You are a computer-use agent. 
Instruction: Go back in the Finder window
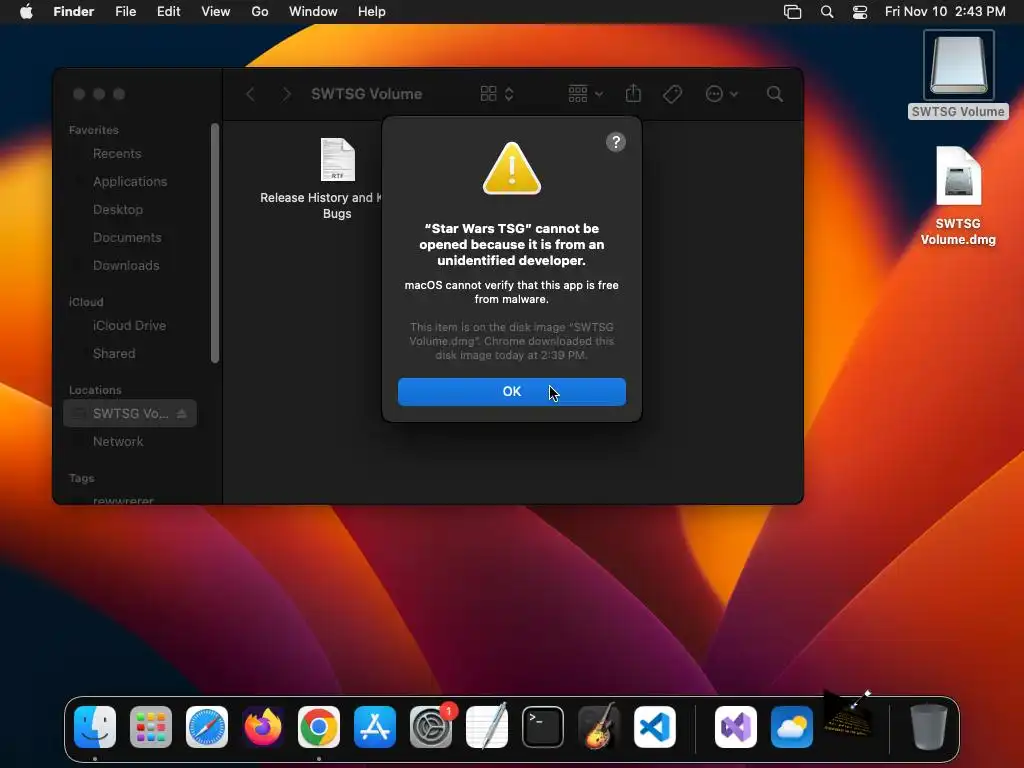click(250, 94)
